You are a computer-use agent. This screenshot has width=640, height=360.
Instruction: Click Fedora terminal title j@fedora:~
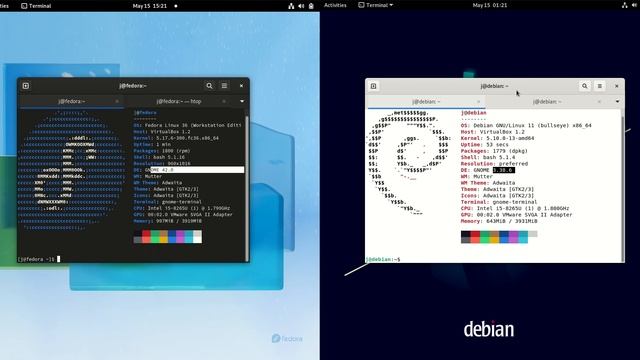pyautogui.click(x=133, y=86)
